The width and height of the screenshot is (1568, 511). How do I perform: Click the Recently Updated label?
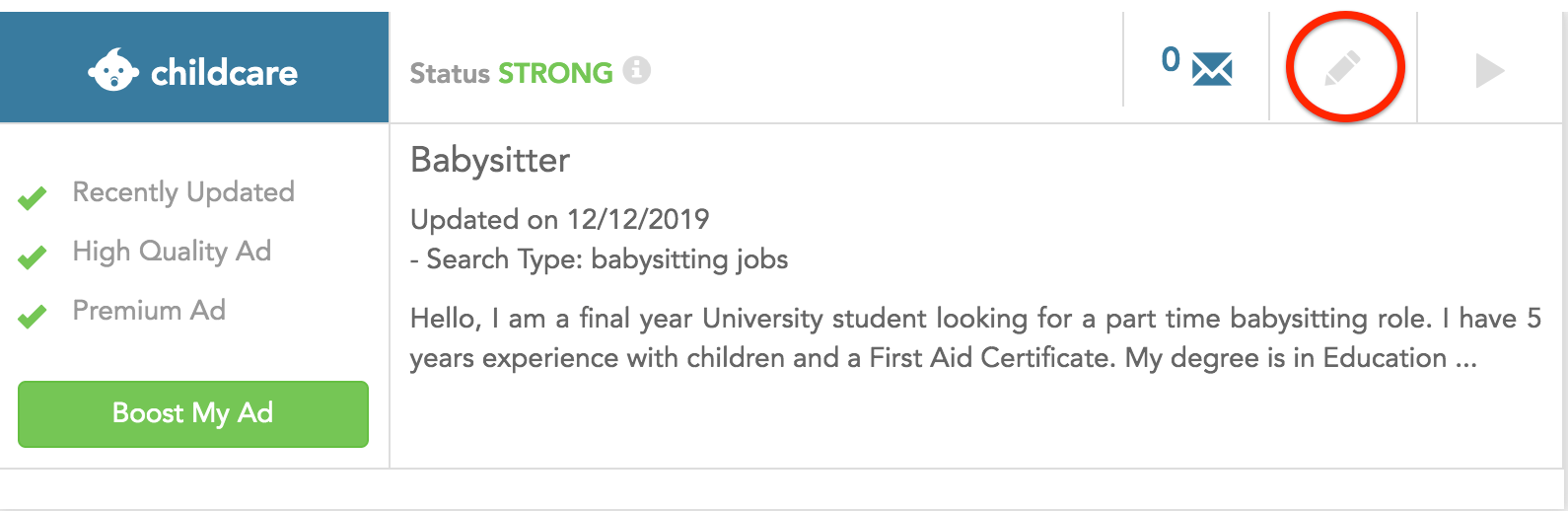click(183, 192)
